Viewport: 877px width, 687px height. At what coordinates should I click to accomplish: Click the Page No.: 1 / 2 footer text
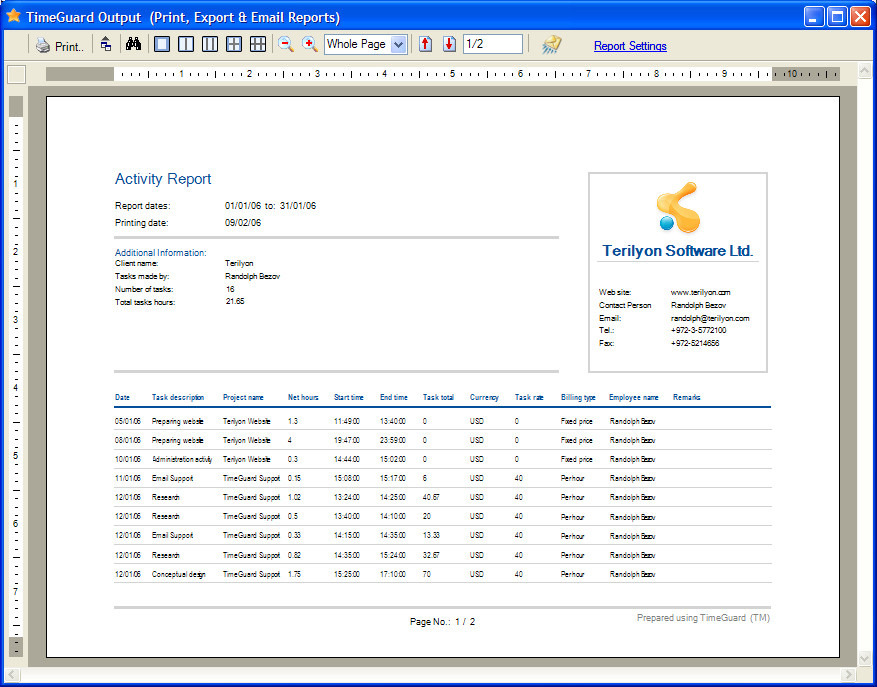442,622
